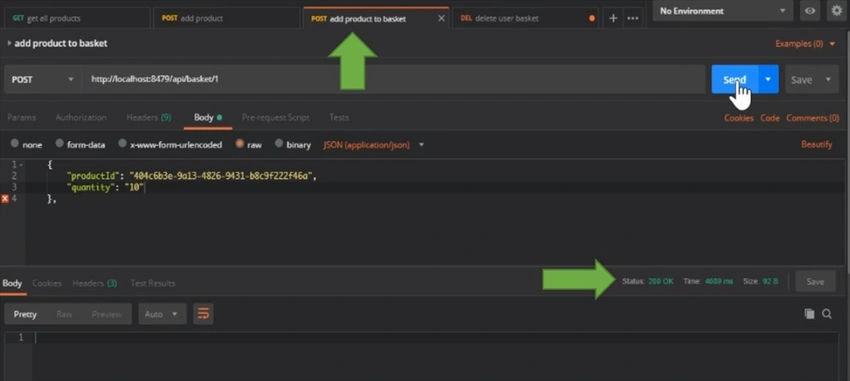
Task: Open Send button dropdown arrow
Action: pyautogui.click(x=768, y=79)
